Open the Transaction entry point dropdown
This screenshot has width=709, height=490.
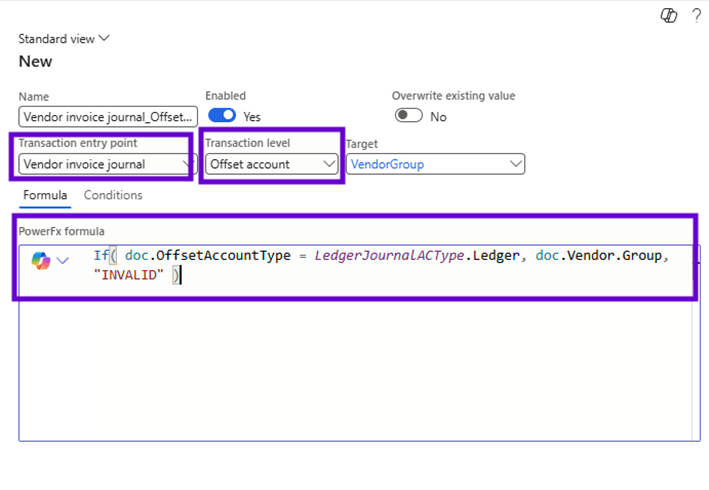pyautogui.click(x=105, y=164)
